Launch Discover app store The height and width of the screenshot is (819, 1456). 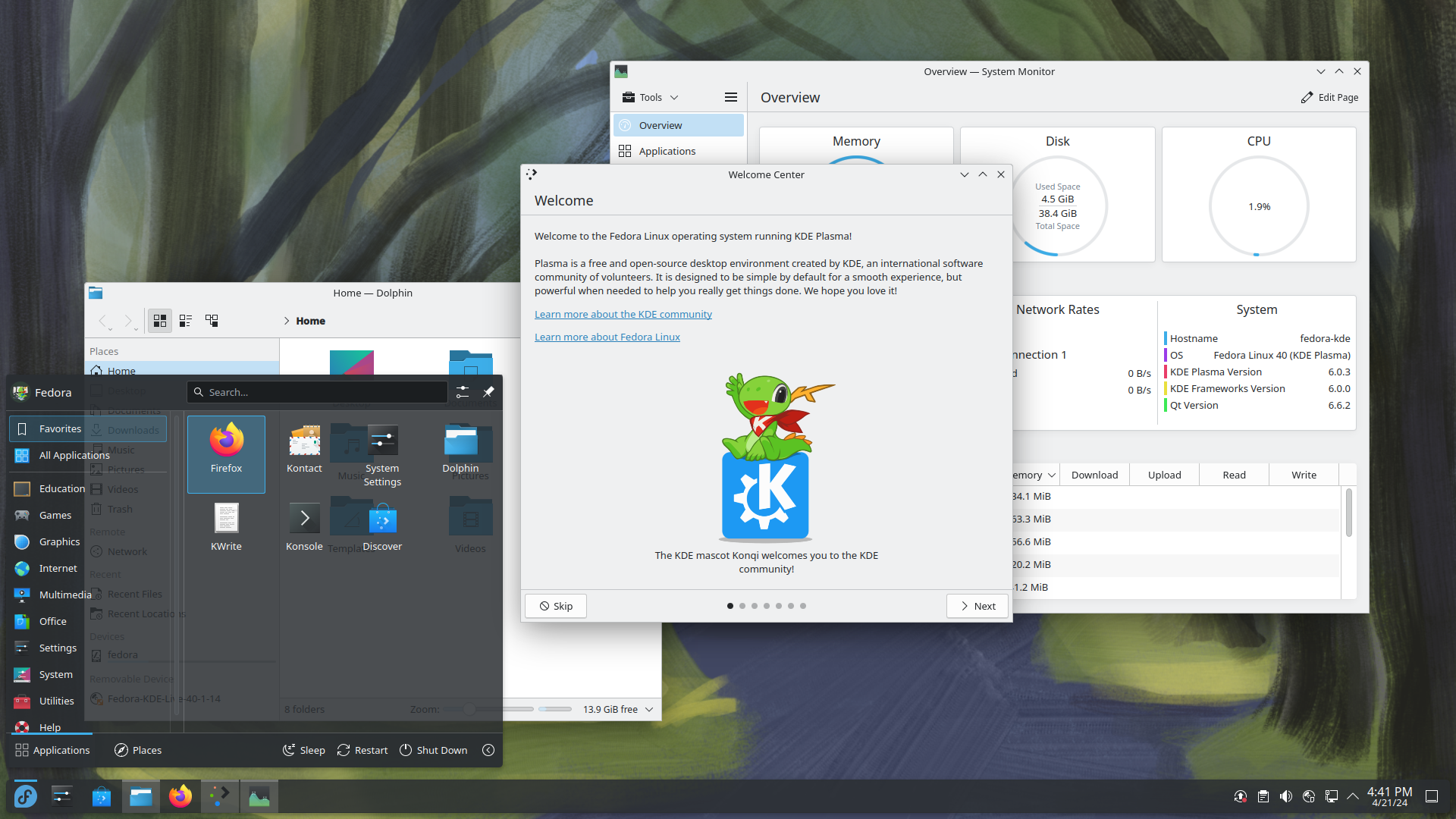tap(382, 520)
